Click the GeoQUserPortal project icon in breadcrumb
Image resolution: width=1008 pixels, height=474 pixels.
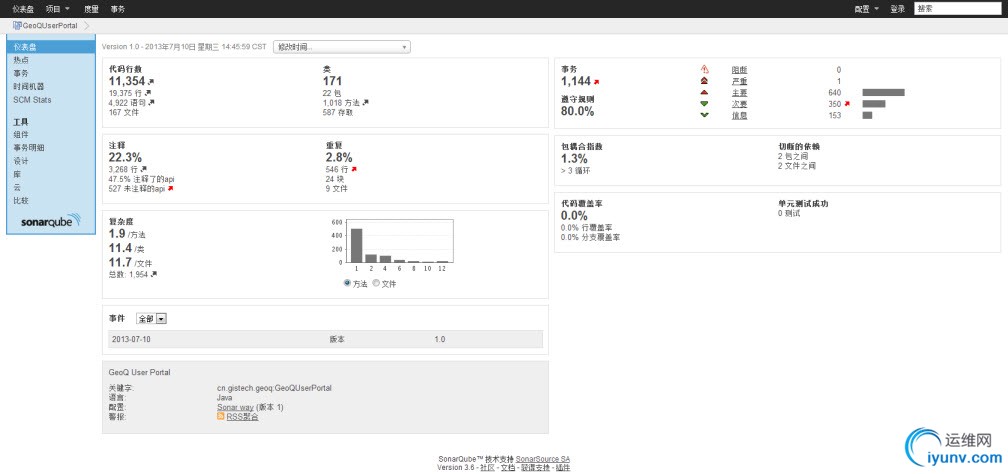tap(17, 25)
